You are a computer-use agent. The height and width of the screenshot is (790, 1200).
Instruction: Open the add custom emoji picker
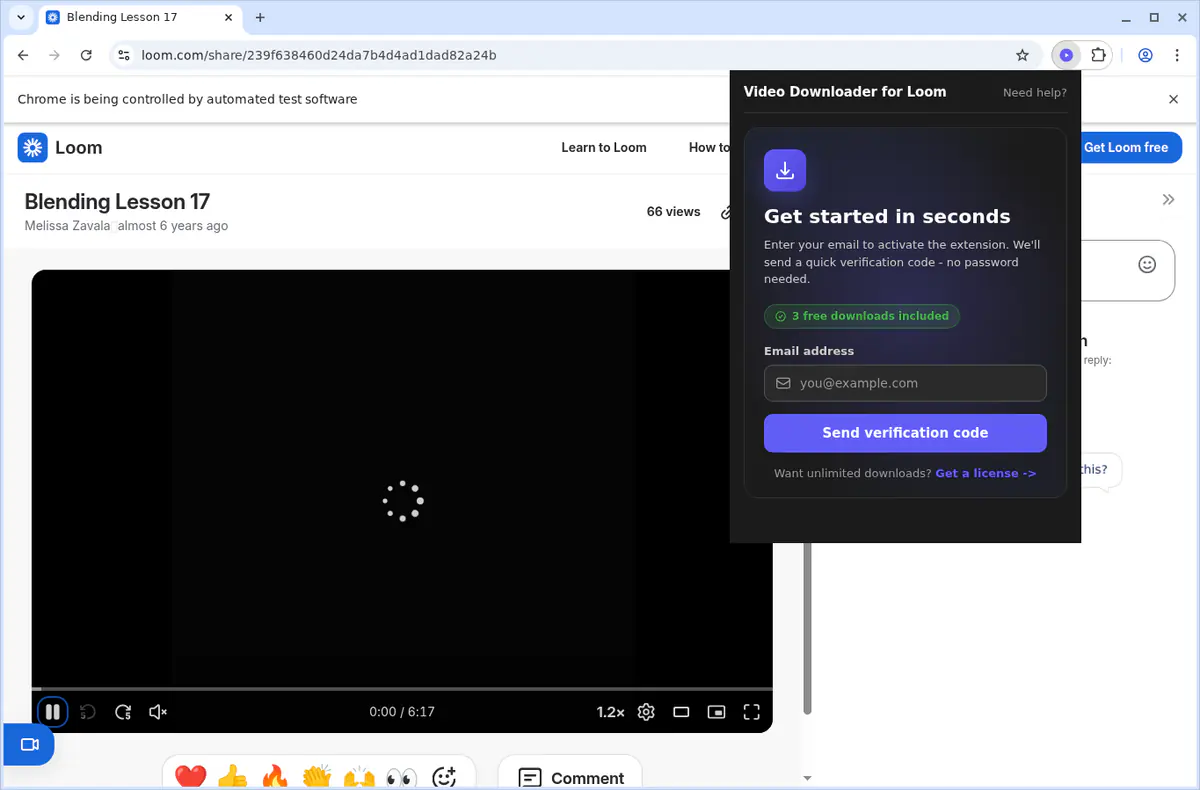[x=444, y=777]
